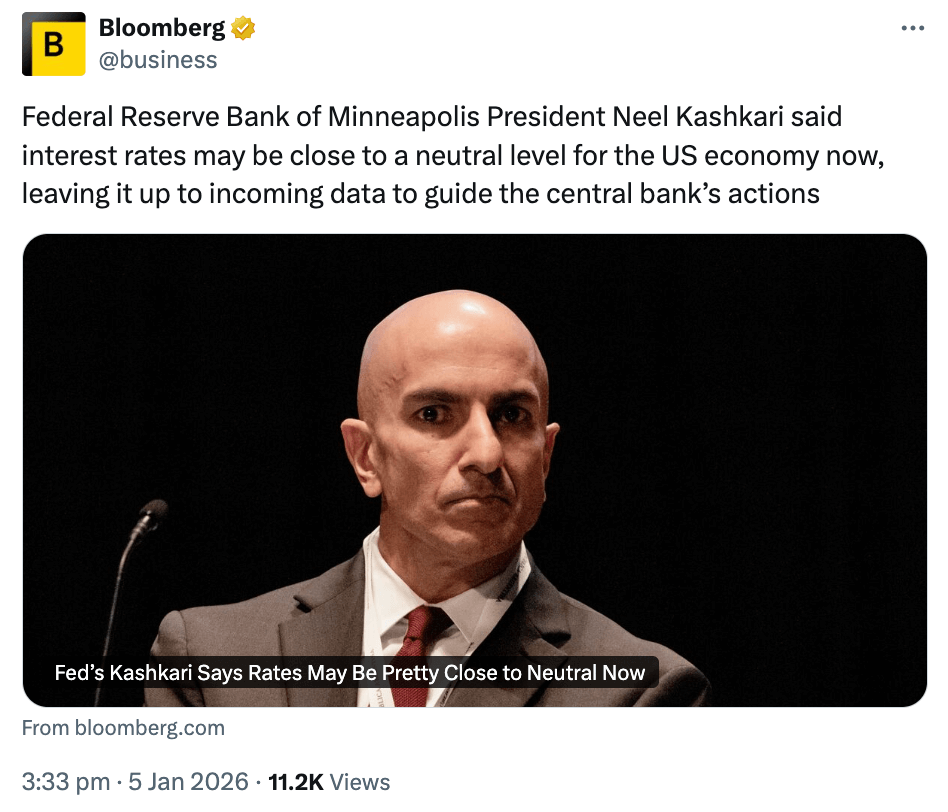Click the gold verified badge beside Bloomberg
Screen dimensions: 948x812
click(x=243, y=29)
